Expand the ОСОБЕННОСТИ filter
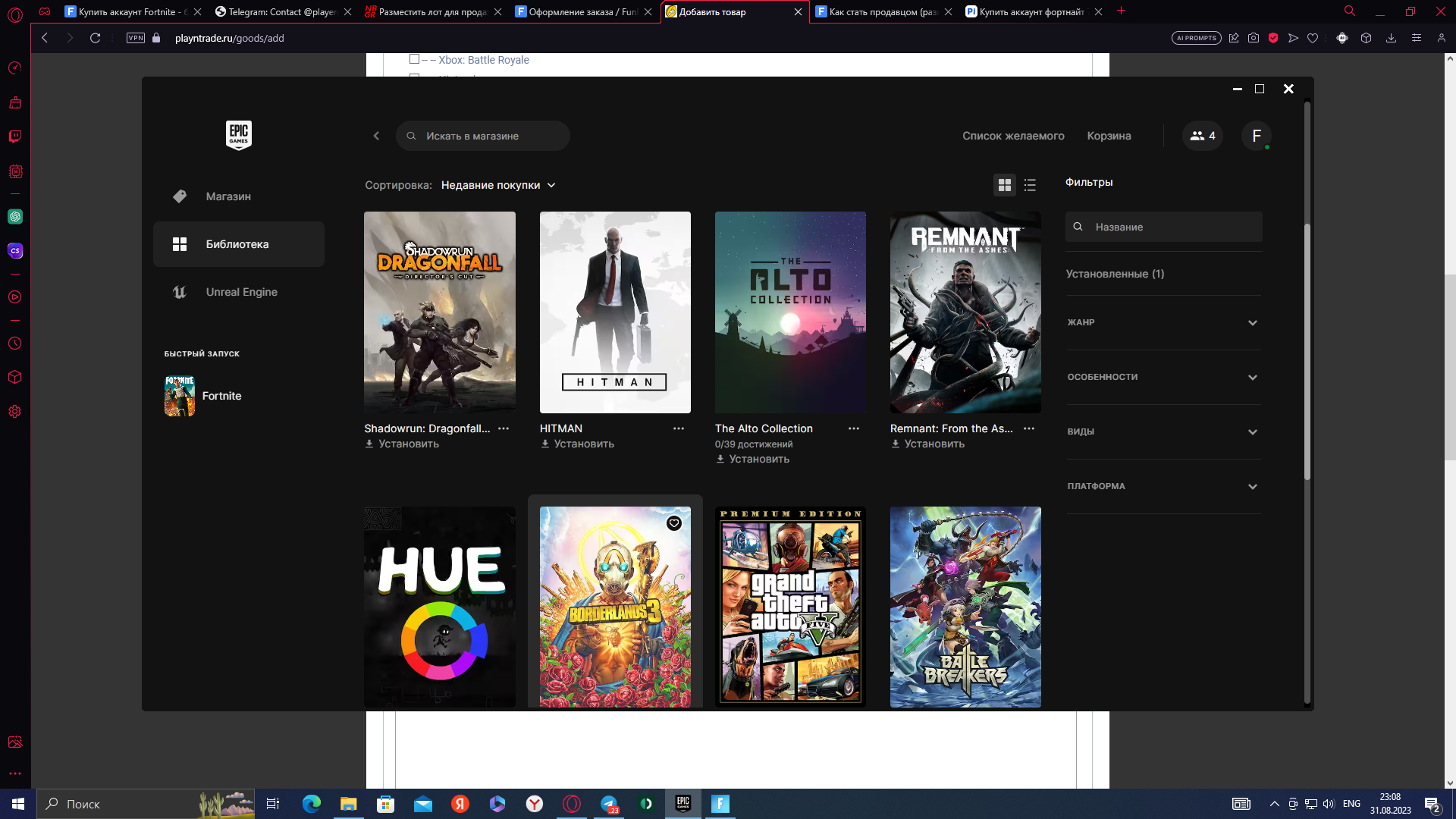Screen dimensions: 1456x819 pos(1163,377)
